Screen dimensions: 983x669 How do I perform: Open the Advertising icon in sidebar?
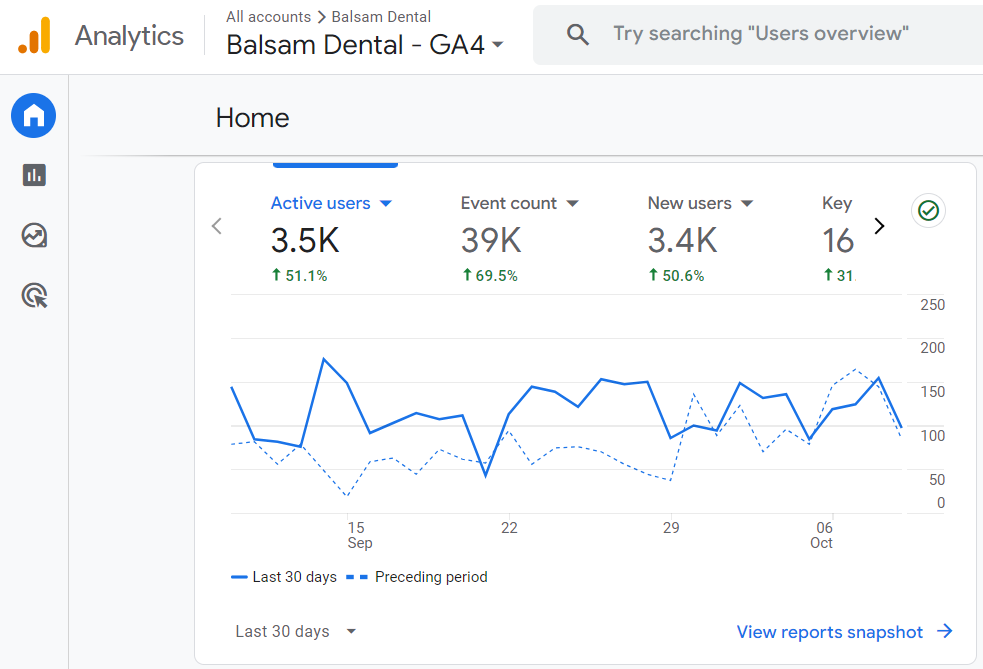pyautogui.click(x=34, y=295)
